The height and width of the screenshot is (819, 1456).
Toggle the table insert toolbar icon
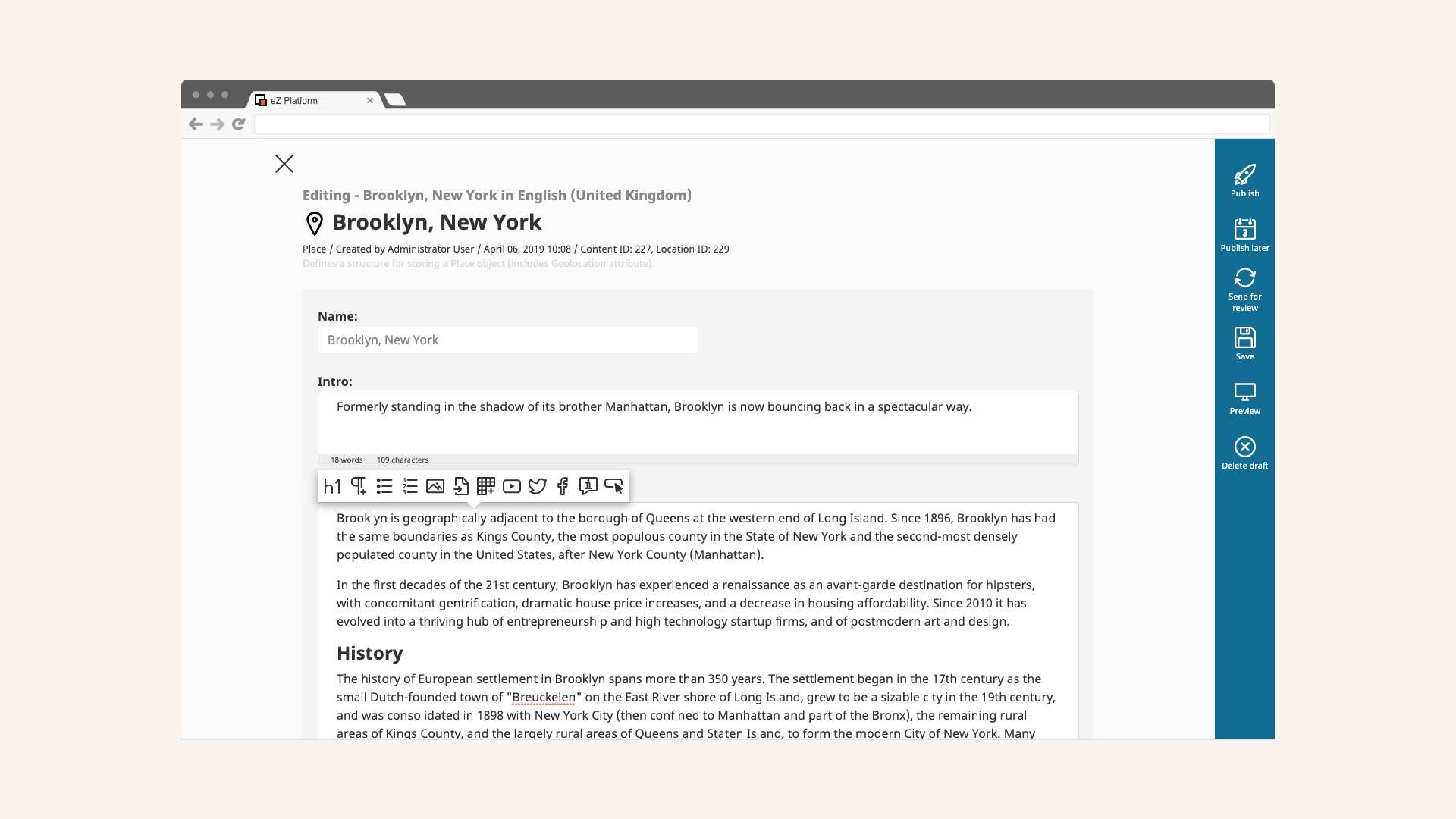486,485
